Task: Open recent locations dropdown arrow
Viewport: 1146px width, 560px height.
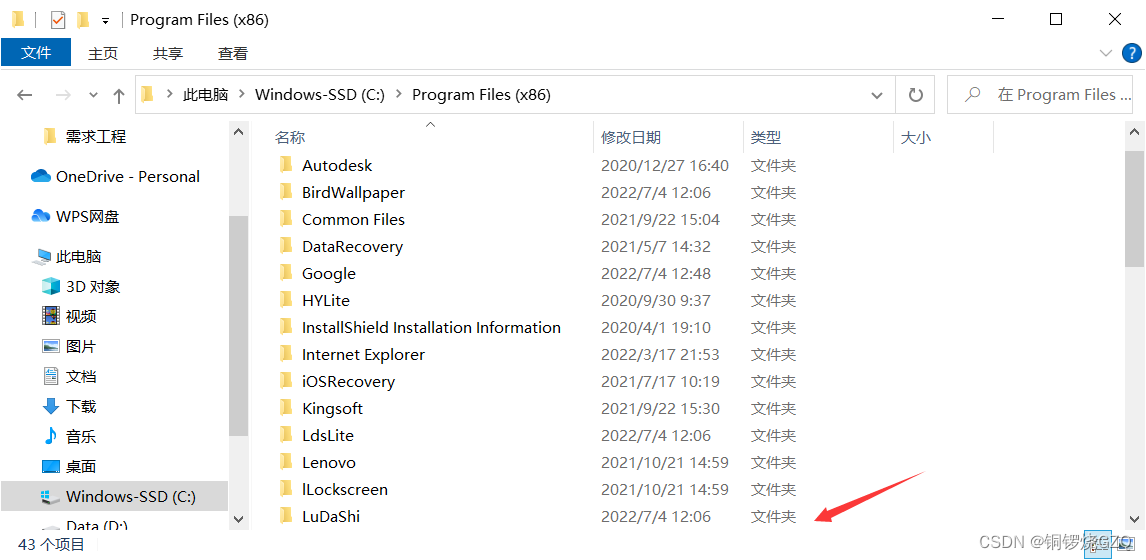Action: [93, 95]
